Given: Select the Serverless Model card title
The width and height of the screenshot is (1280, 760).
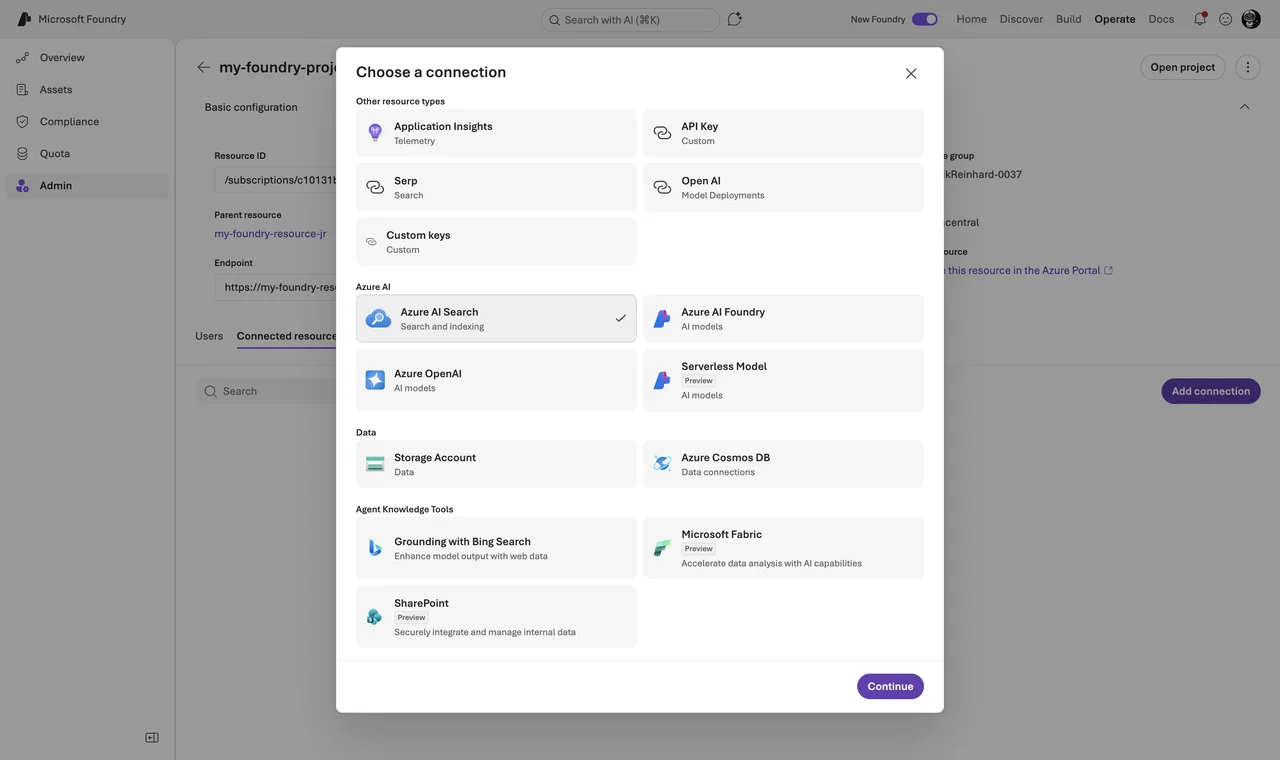Looking at the screenshot, I should [x=724, y=366].
